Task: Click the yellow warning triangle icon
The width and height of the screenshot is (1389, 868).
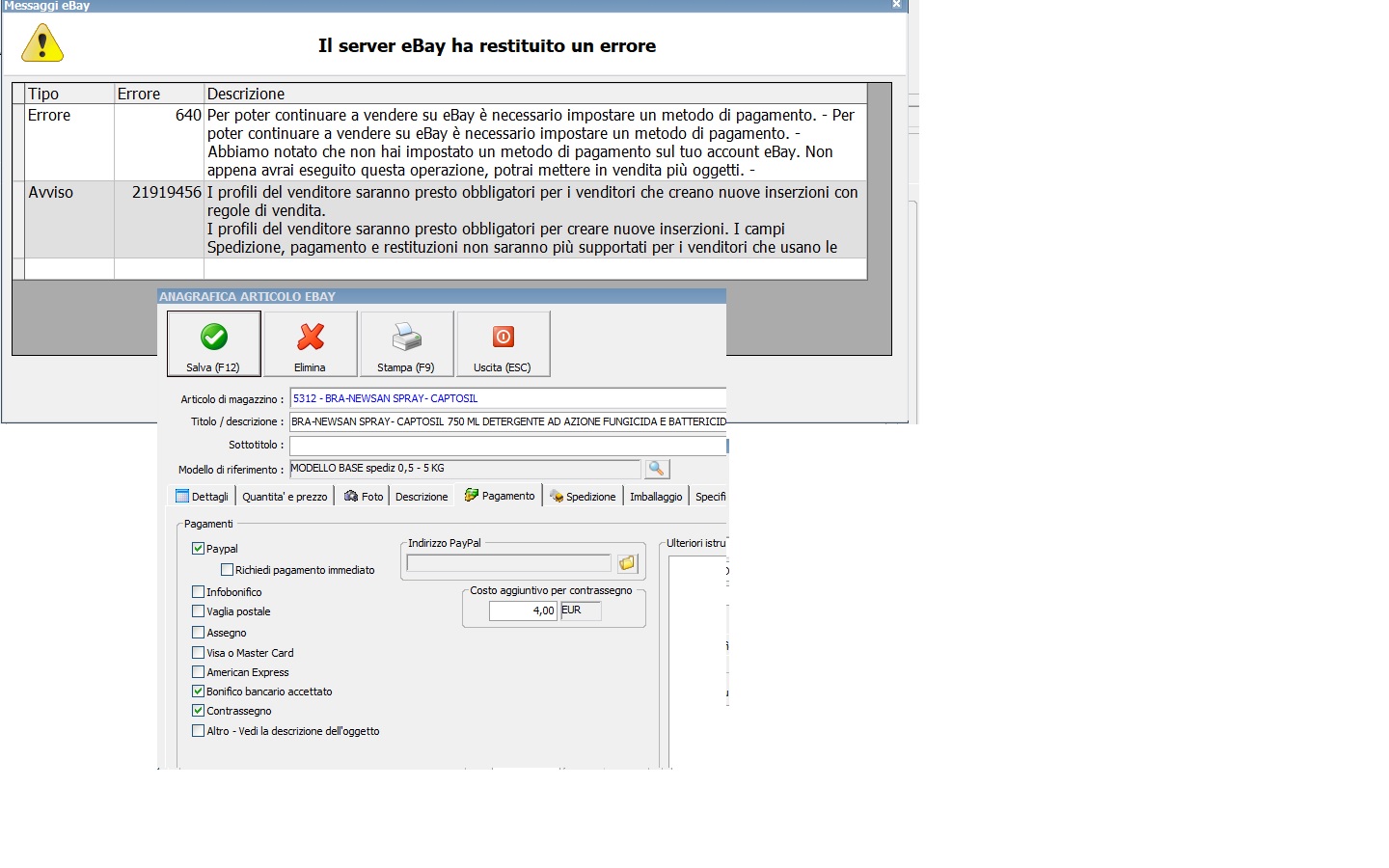Action: coord(42,44)
